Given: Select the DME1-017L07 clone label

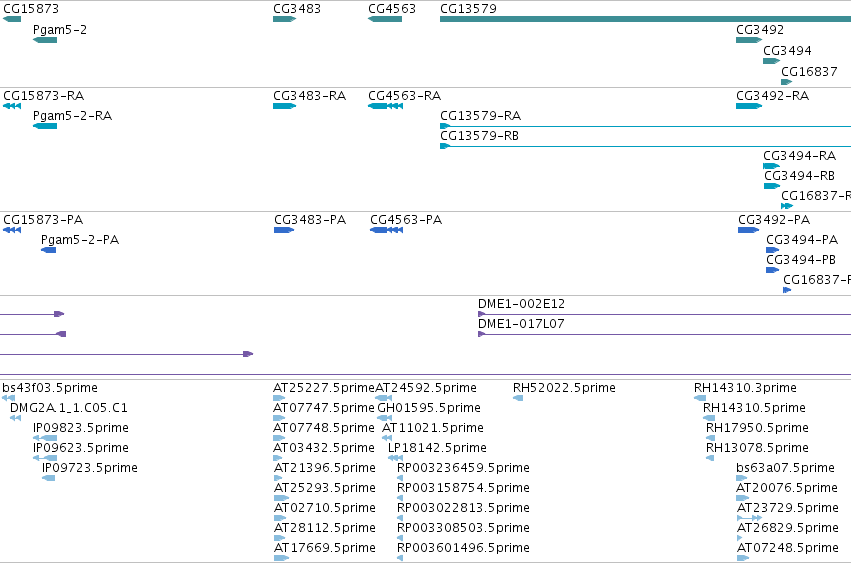Looking at the screenshot, I should coord(521,324).
